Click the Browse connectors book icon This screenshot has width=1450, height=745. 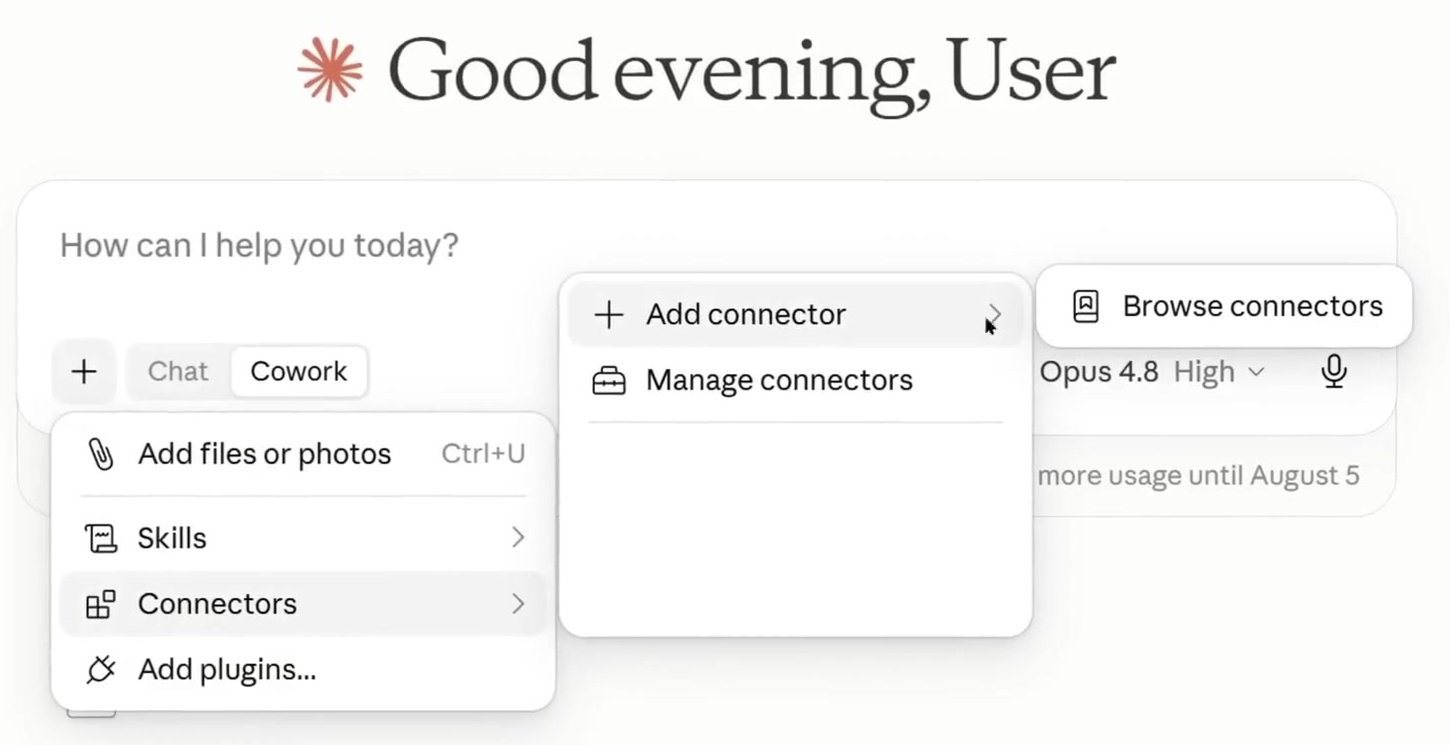click(x=1086, y=306)
